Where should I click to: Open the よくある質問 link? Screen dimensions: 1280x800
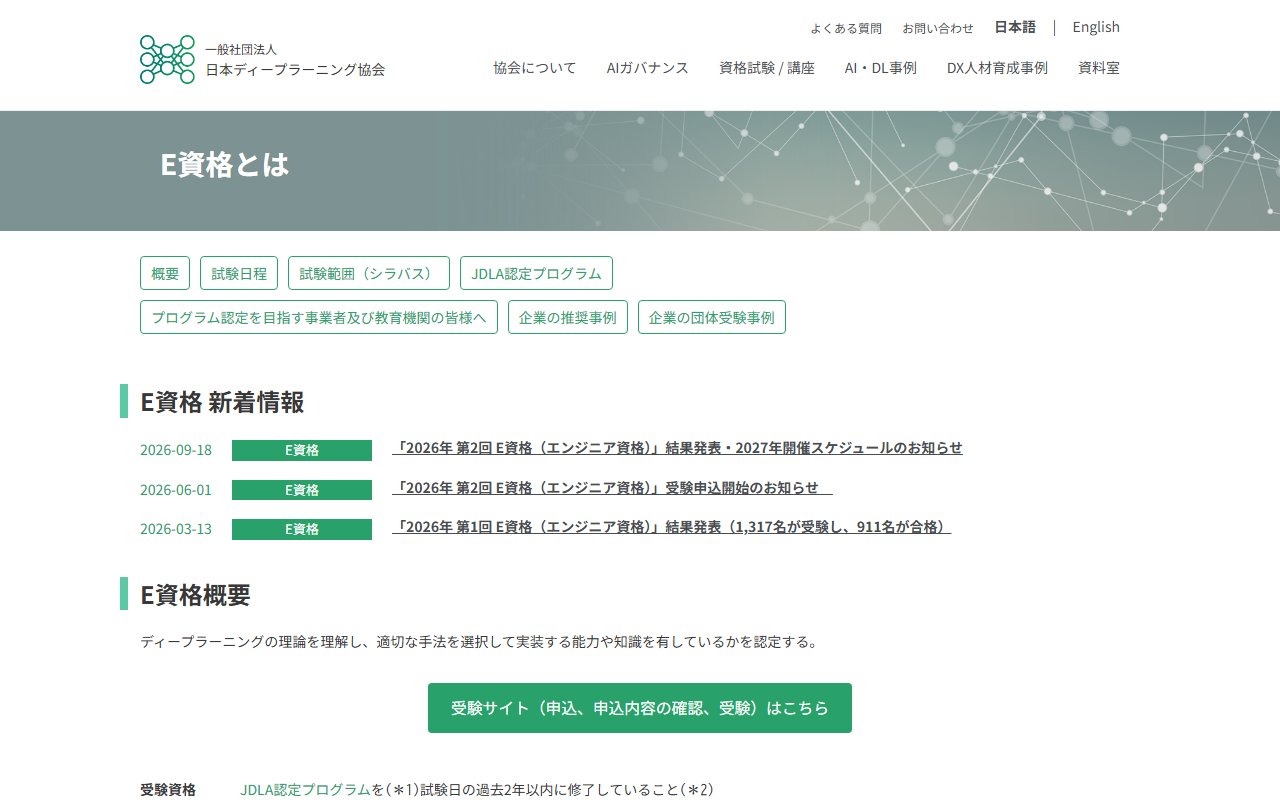click(x=846, y=28)
